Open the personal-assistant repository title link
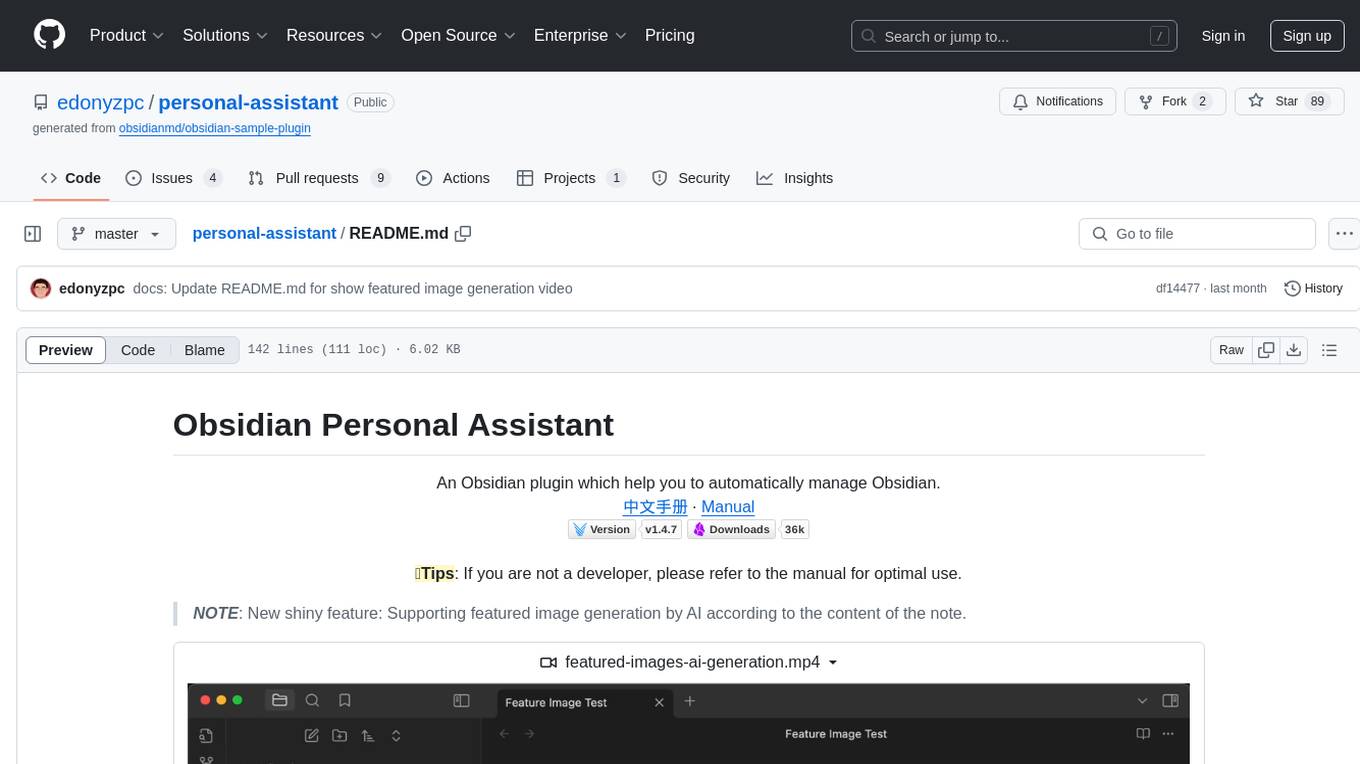 [x=248, y=102]
